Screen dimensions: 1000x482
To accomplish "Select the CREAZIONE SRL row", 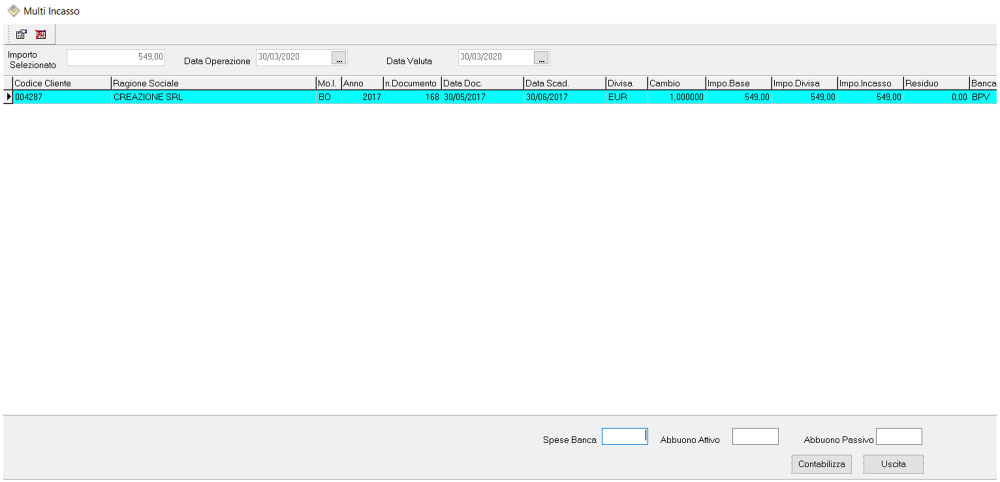I will point(212,97).
